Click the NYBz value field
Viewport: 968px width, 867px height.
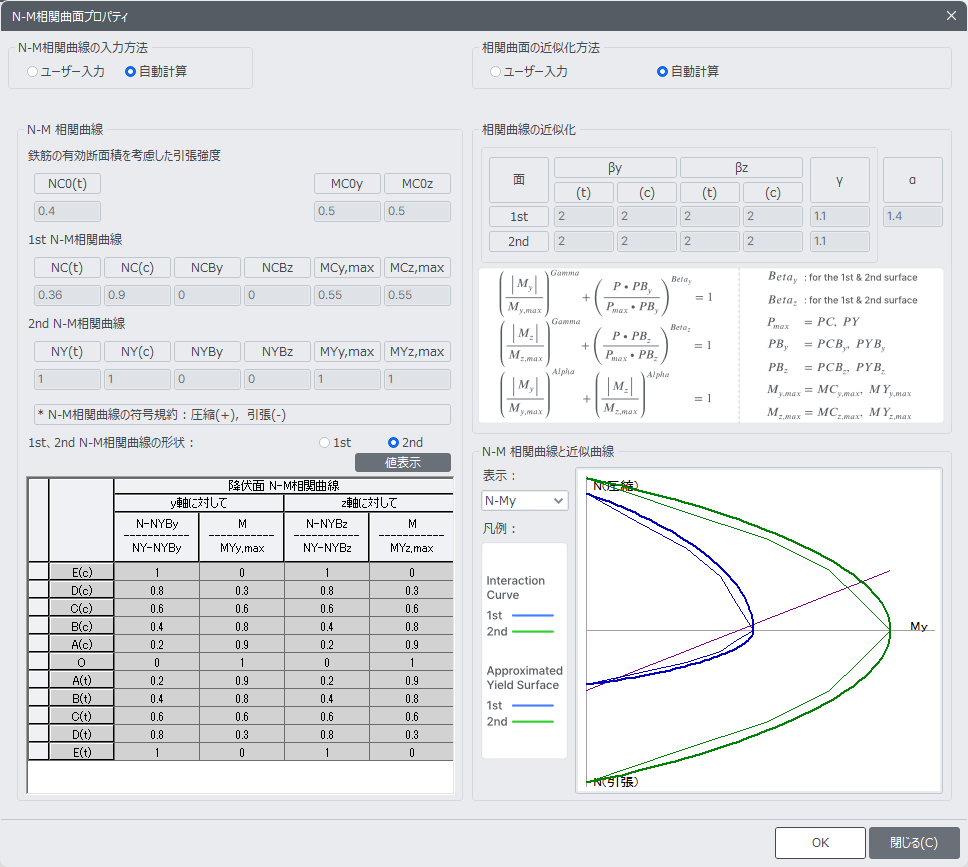pyautogui.click(x=277, y=379)
